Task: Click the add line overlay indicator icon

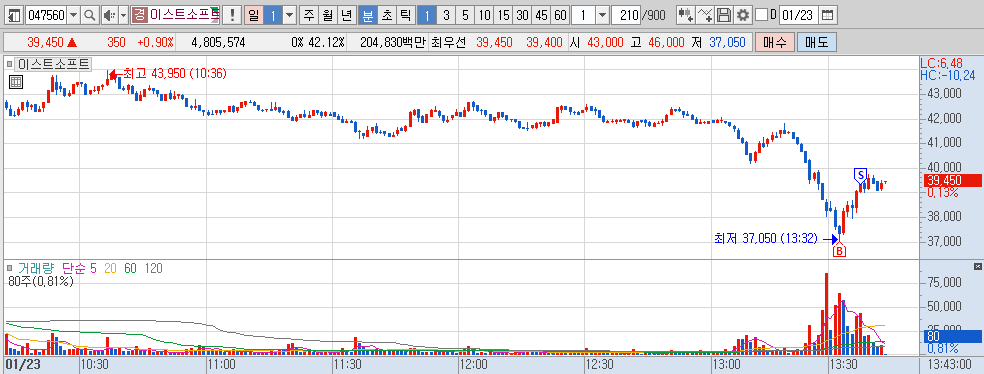Action: [706, 14]
